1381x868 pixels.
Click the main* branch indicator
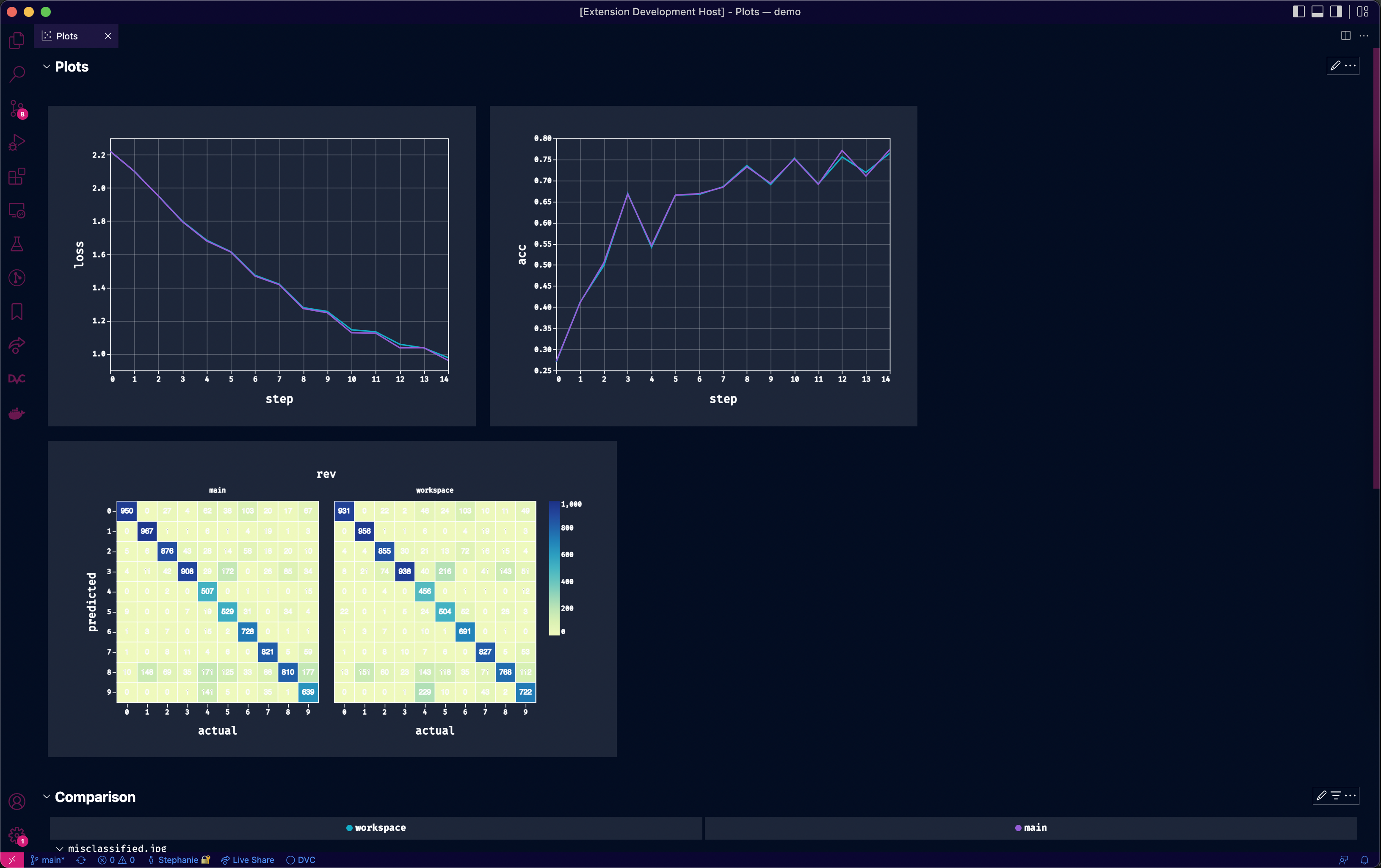coord(48,860)
